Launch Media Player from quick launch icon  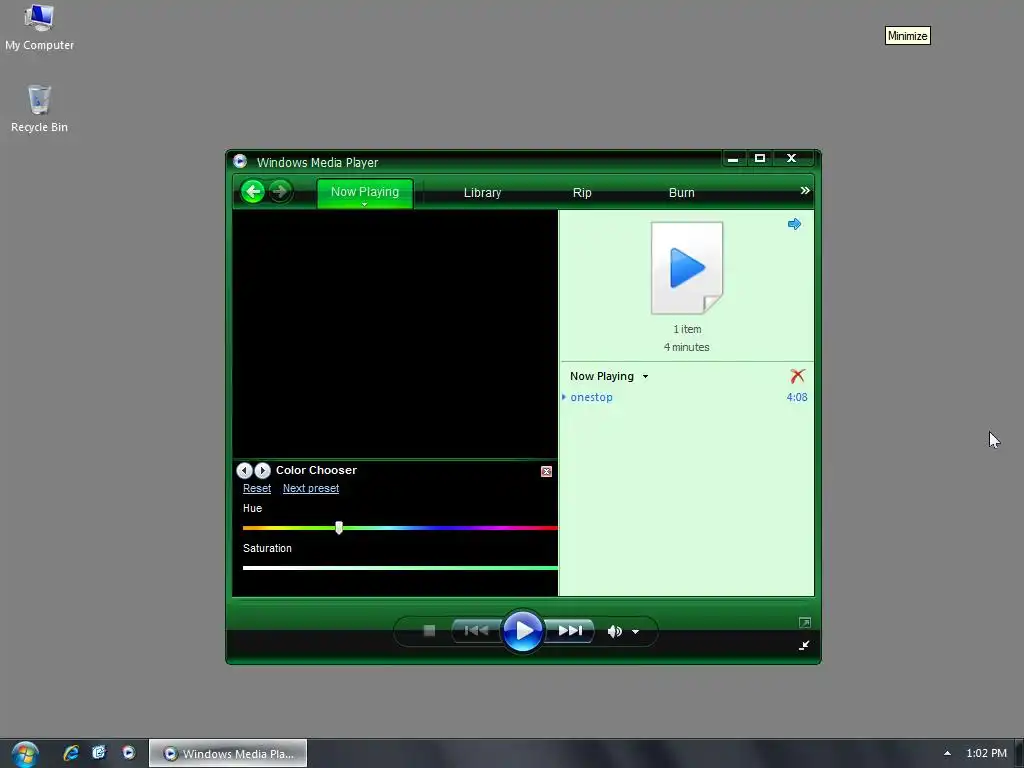129,753
